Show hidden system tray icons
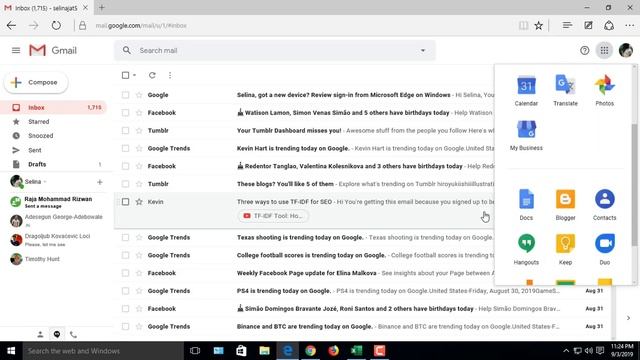Image resolution: width=640 pixels, height=360 pixels. (x=566, y=351)
